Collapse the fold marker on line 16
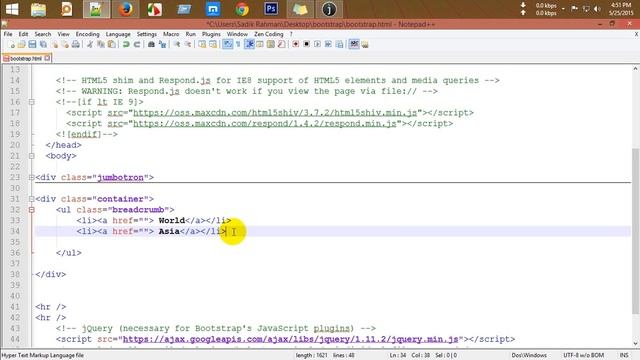640x360 pixels. point(31,102)
